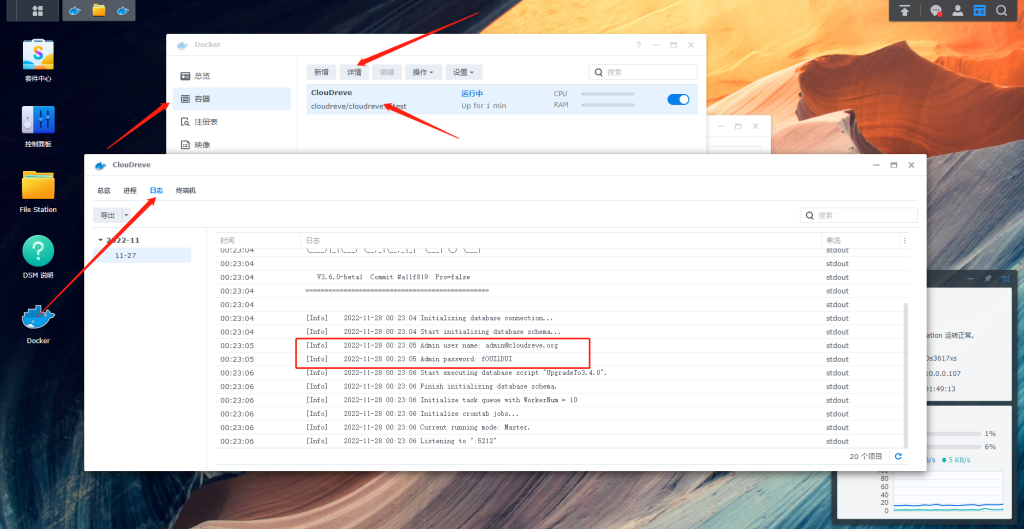Select the 'Admin password' log row
The height and width of the screenshot is (529, 1024).
tap(559, 359)
